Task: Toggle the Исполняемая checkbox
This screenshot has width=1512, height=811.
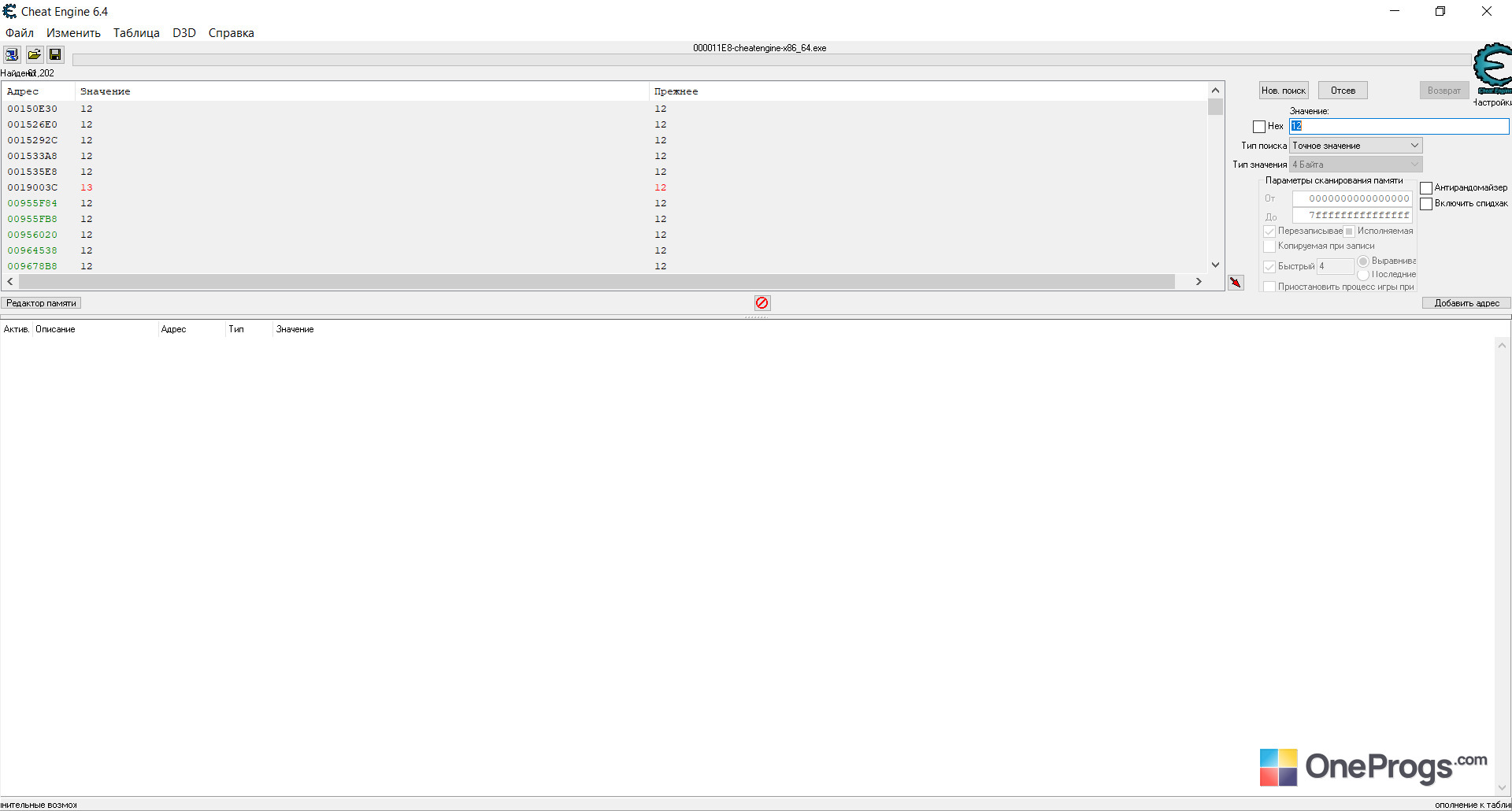Action: (1349, 231)
